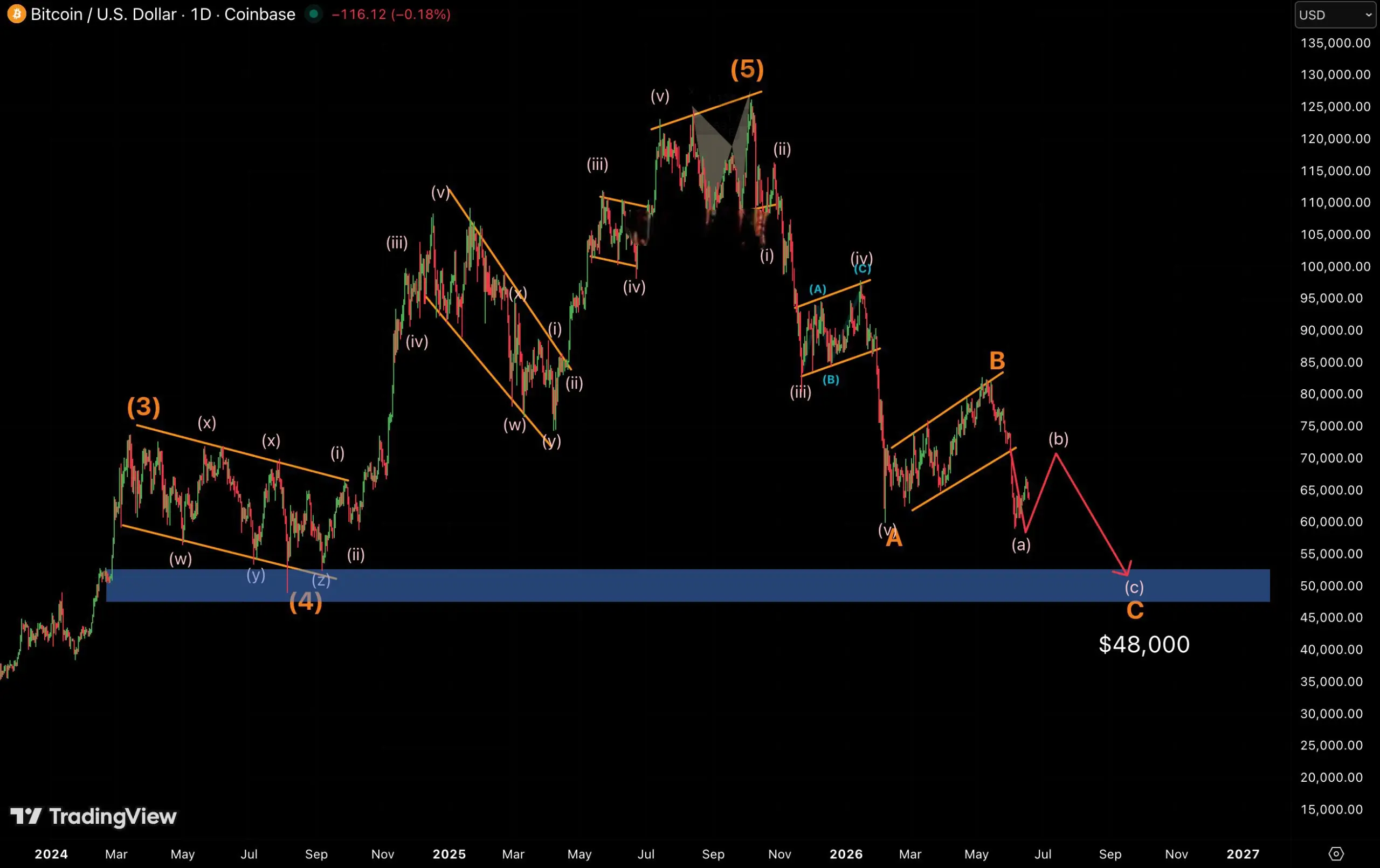1380x868 pixels.
Task: Click the 2025 time axis label
Action: click(449, 854)
